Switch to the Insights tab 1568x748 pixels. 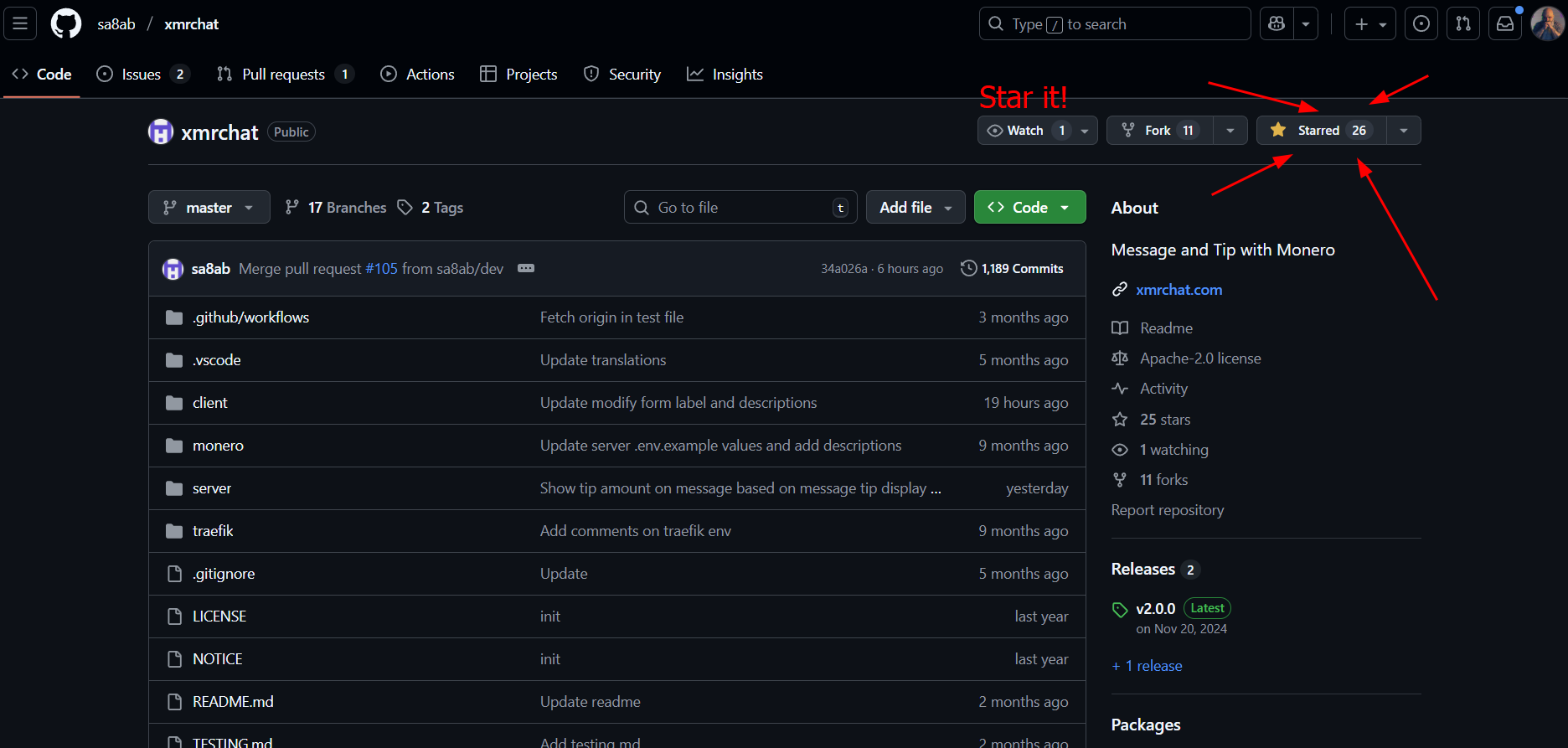pos(725,75)
